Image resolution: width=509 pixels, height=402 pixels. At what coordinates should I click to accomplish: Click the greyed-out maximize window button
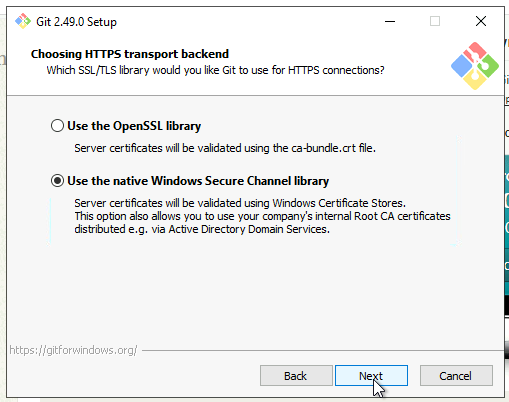click(x=435, y=21)
